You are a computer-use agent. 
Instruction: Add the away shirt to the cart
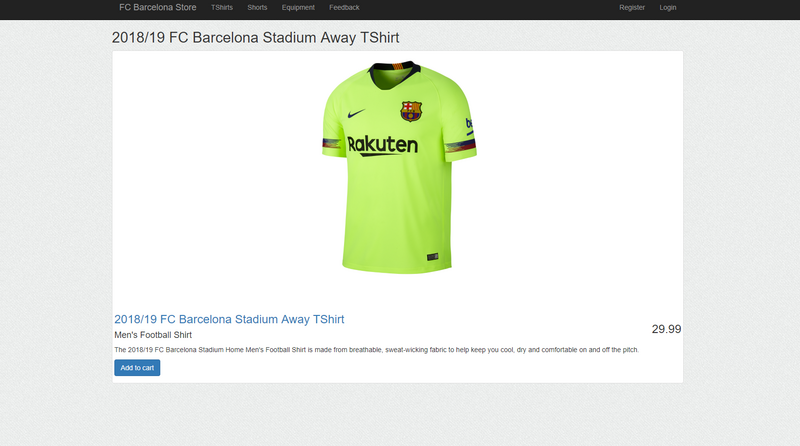click(x=137, y=368)
